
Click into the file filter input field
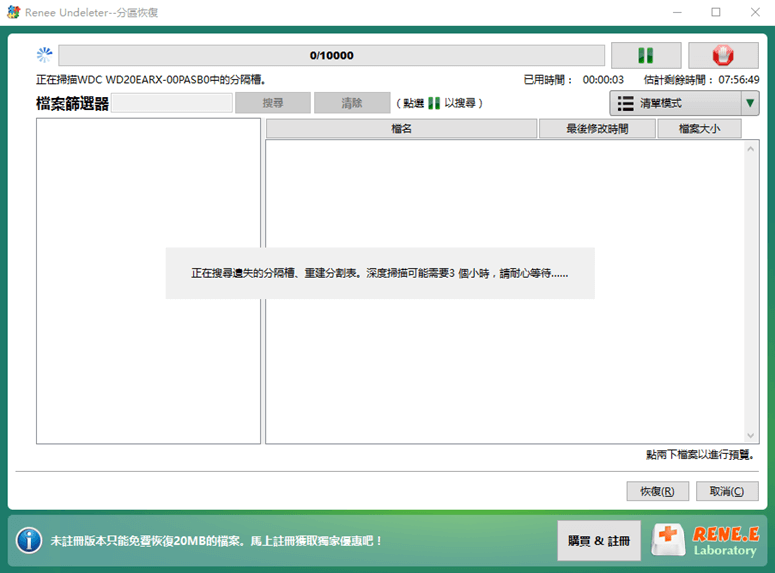172,103
